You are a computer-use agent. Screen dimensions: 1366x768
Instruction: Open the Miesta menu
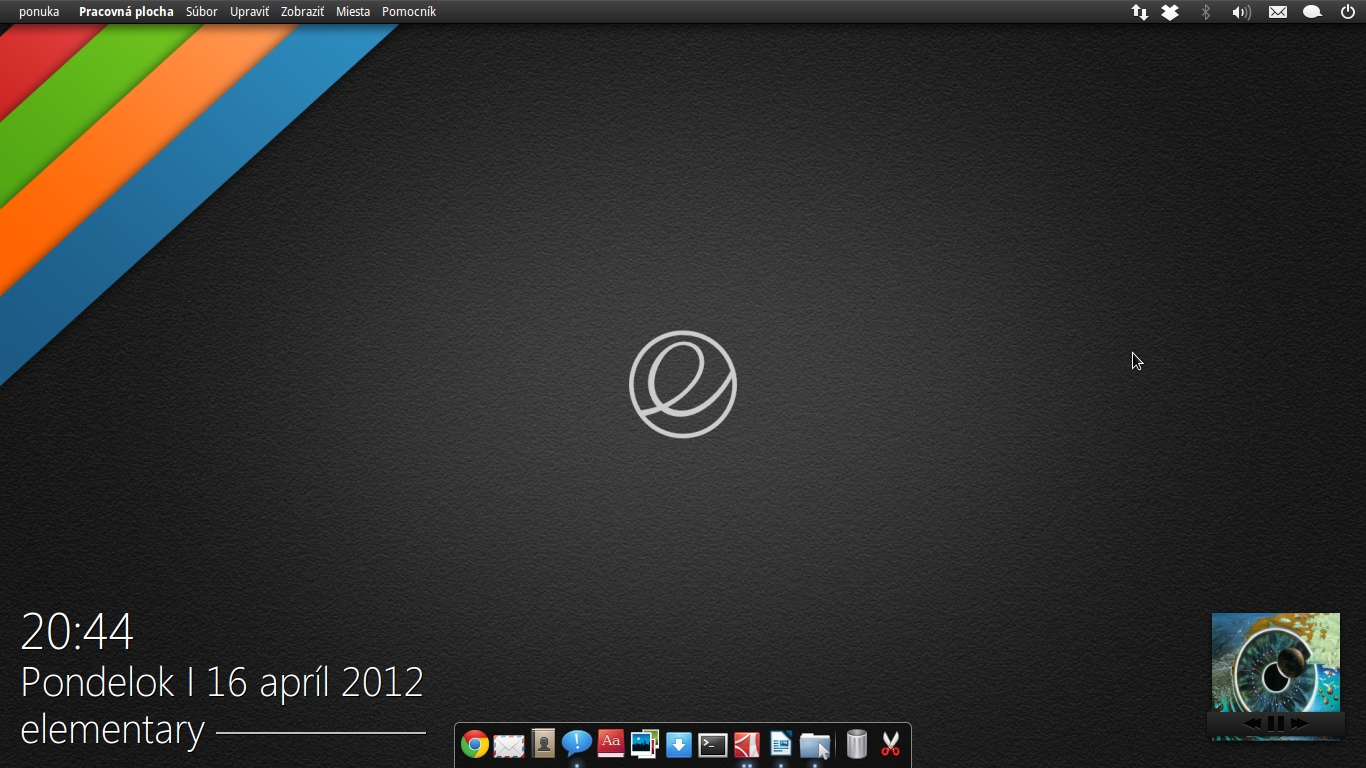point(353,12)
